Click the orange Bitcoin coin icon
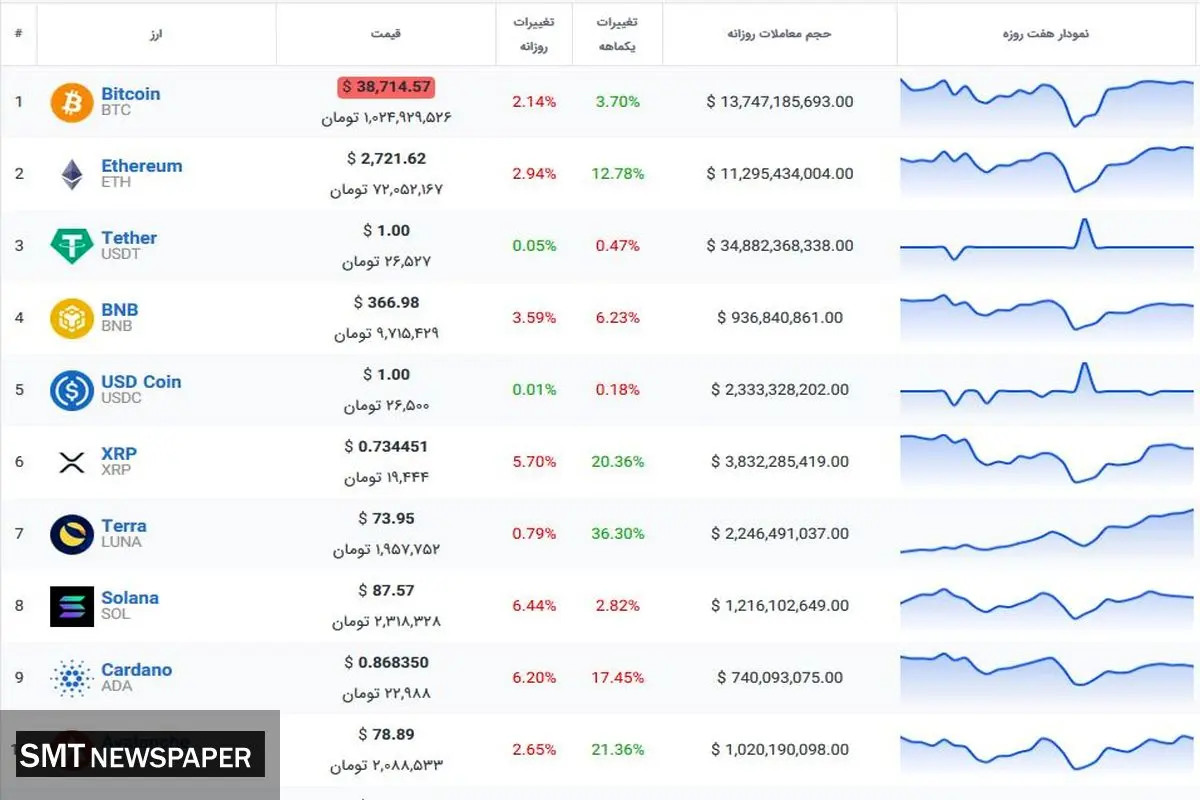The width and height of the screenshot is (1200, 800). pyautogui.click(x=72, y=102)
